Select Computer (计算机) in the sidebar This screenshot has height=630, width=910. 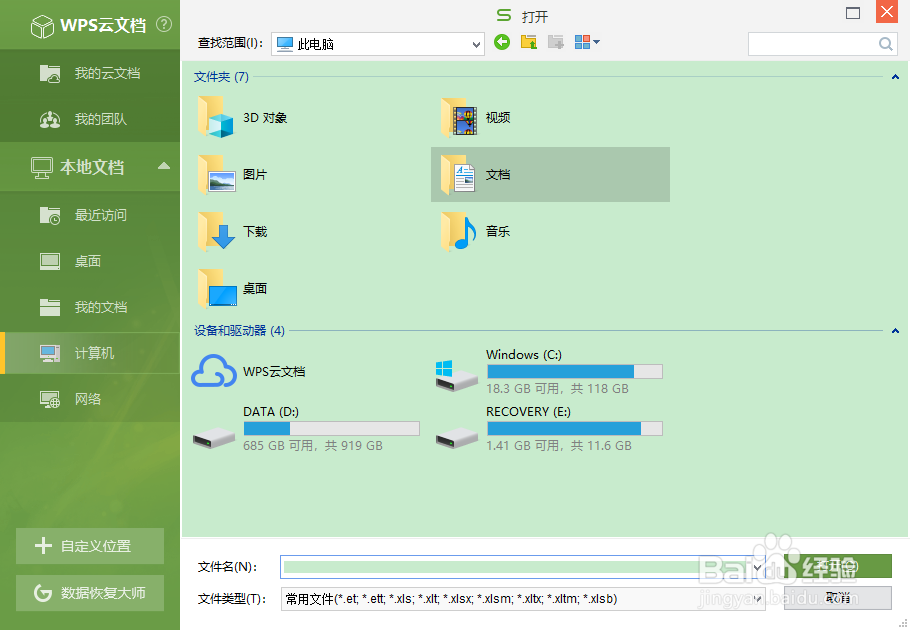tap(90, 353)
